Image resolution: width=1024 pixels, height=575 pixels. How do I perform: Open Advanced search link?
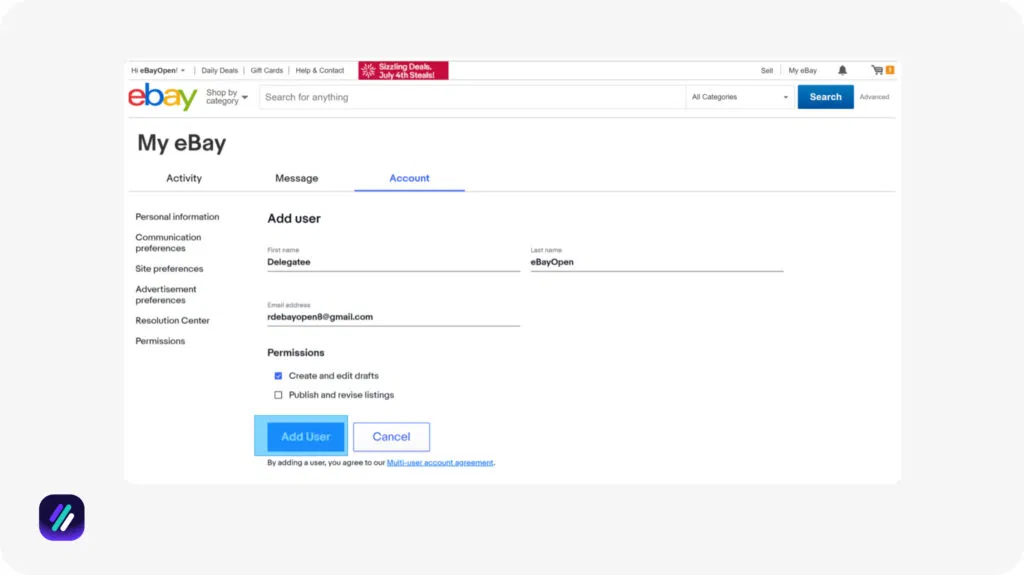pyautogui.click(x=874, y=97)
